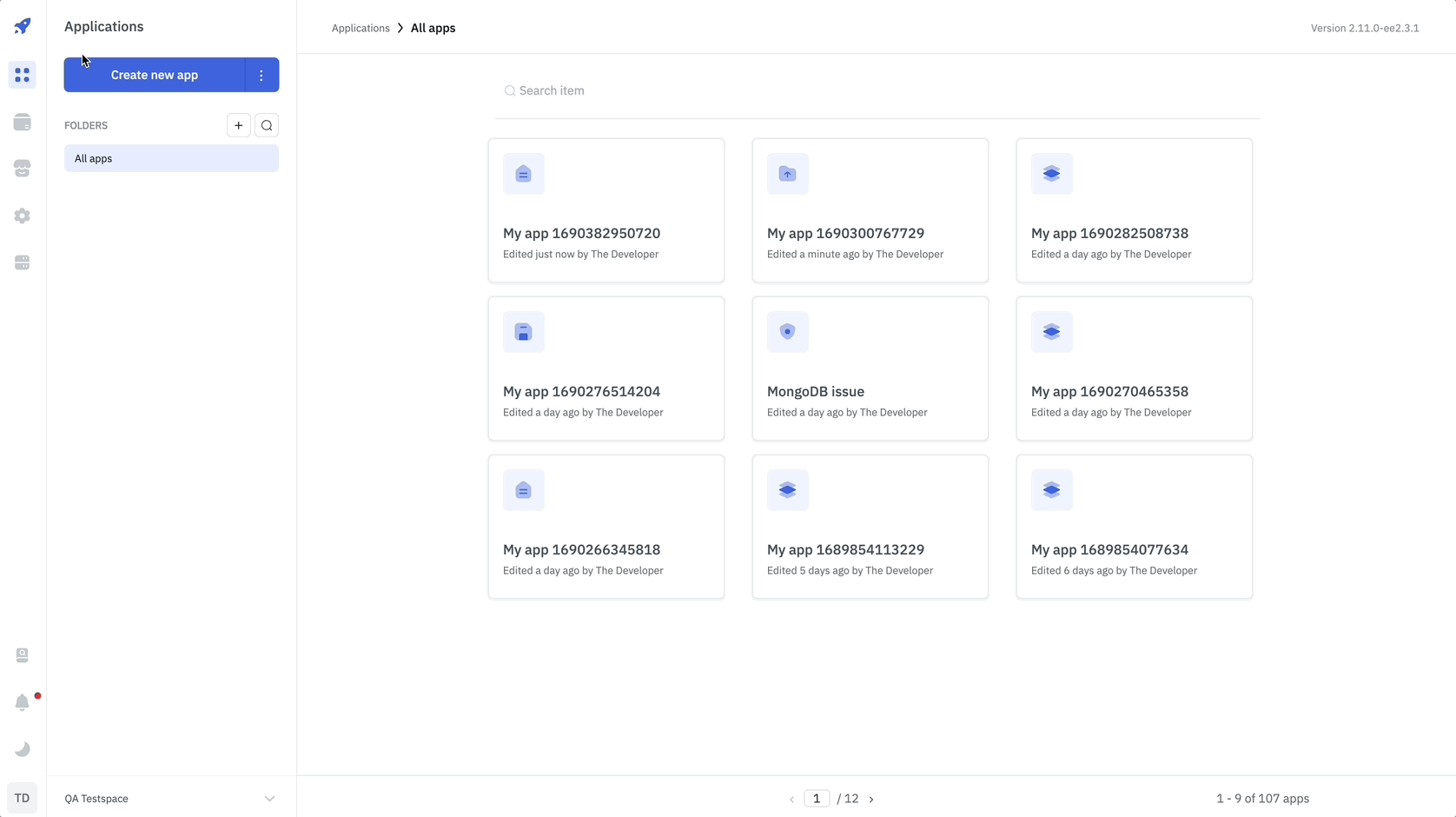1456x817 pixels.
Task: Open the MongoDB issue app card
Action: tap(870, 369)
